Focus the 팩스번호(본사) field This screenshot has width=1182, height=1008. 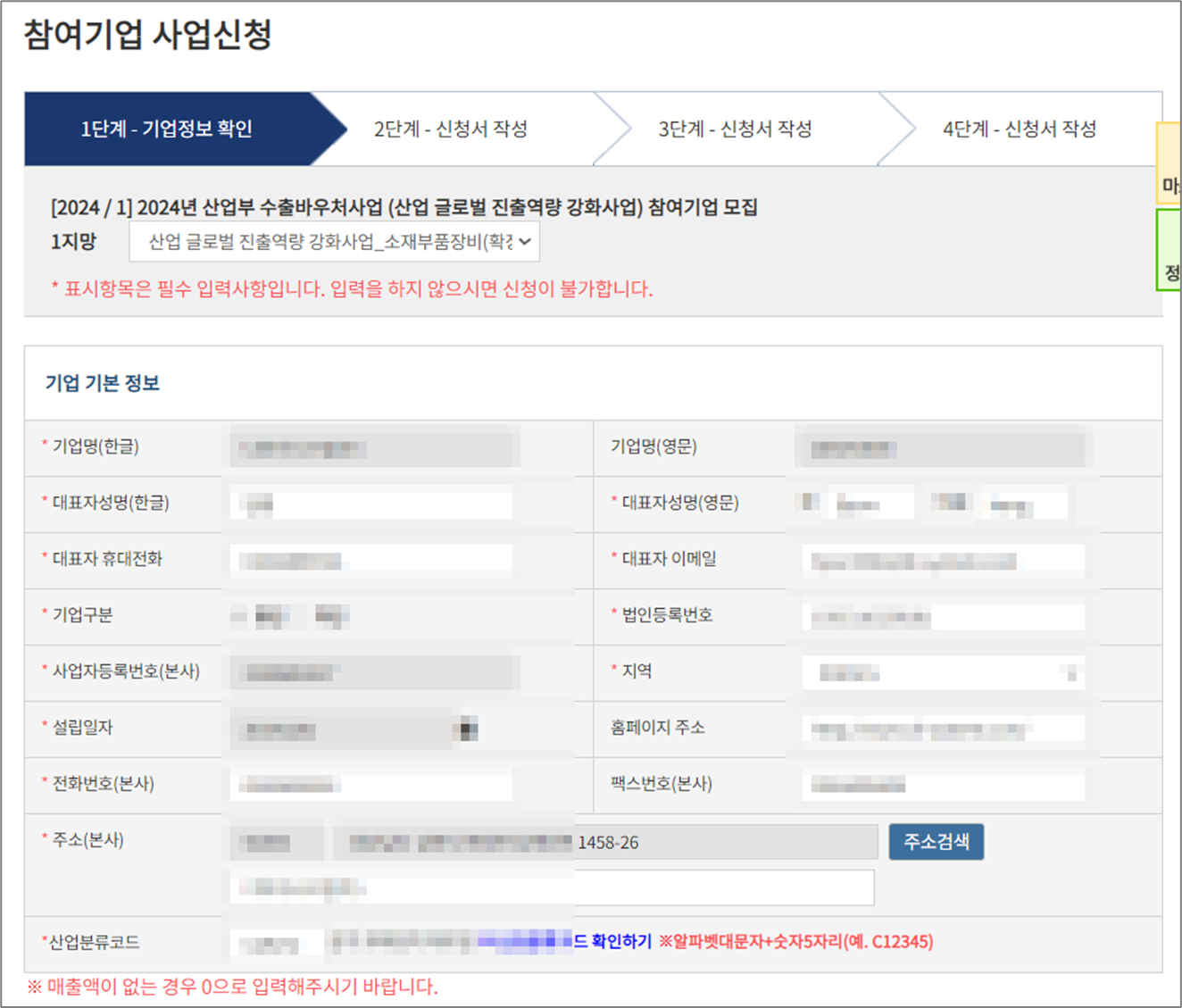(944, 786)
